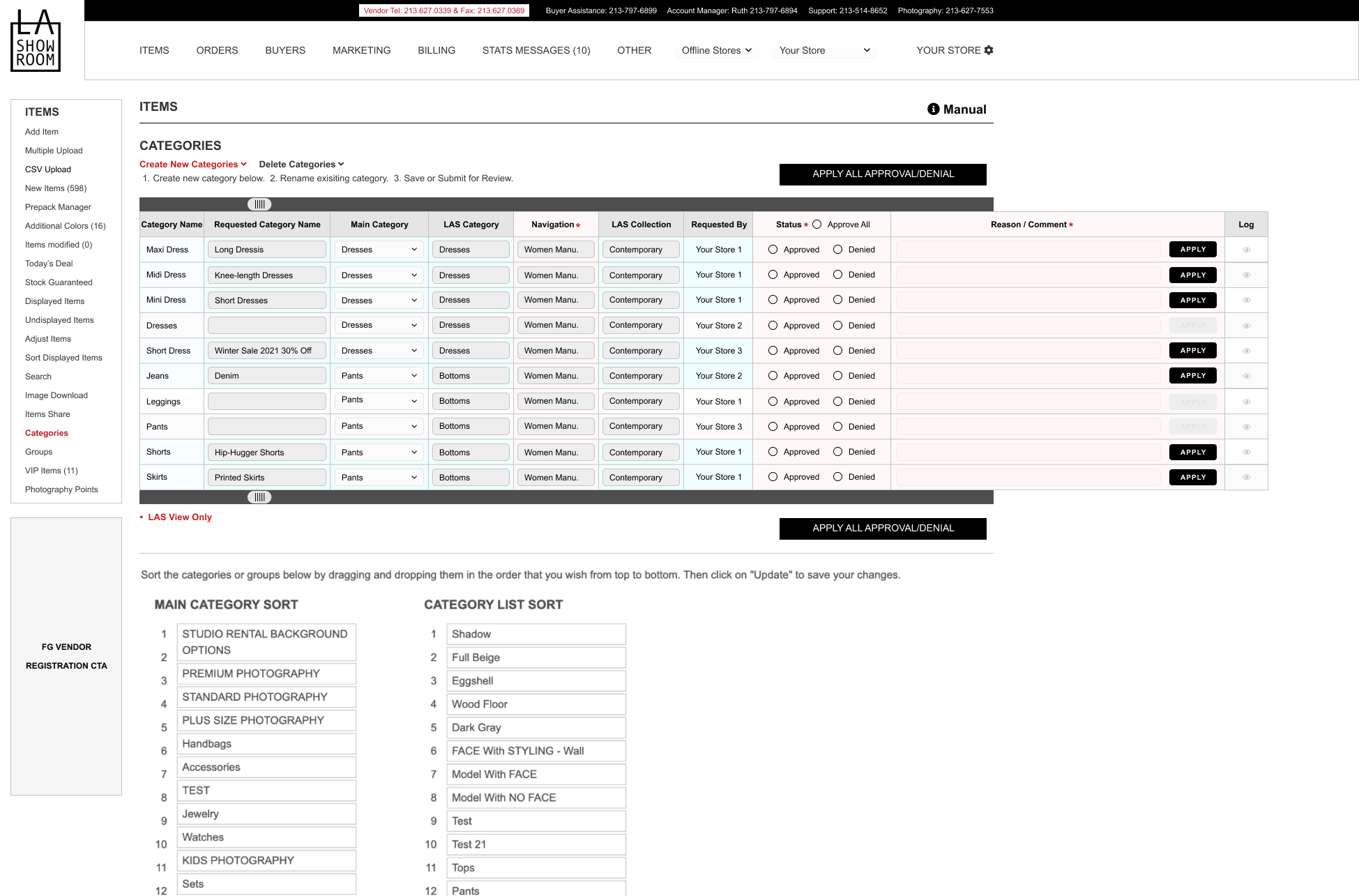Open the log eye icon for Skirts row
The width and height of the screenshot is (1359, 896).
pos(1246,478)
